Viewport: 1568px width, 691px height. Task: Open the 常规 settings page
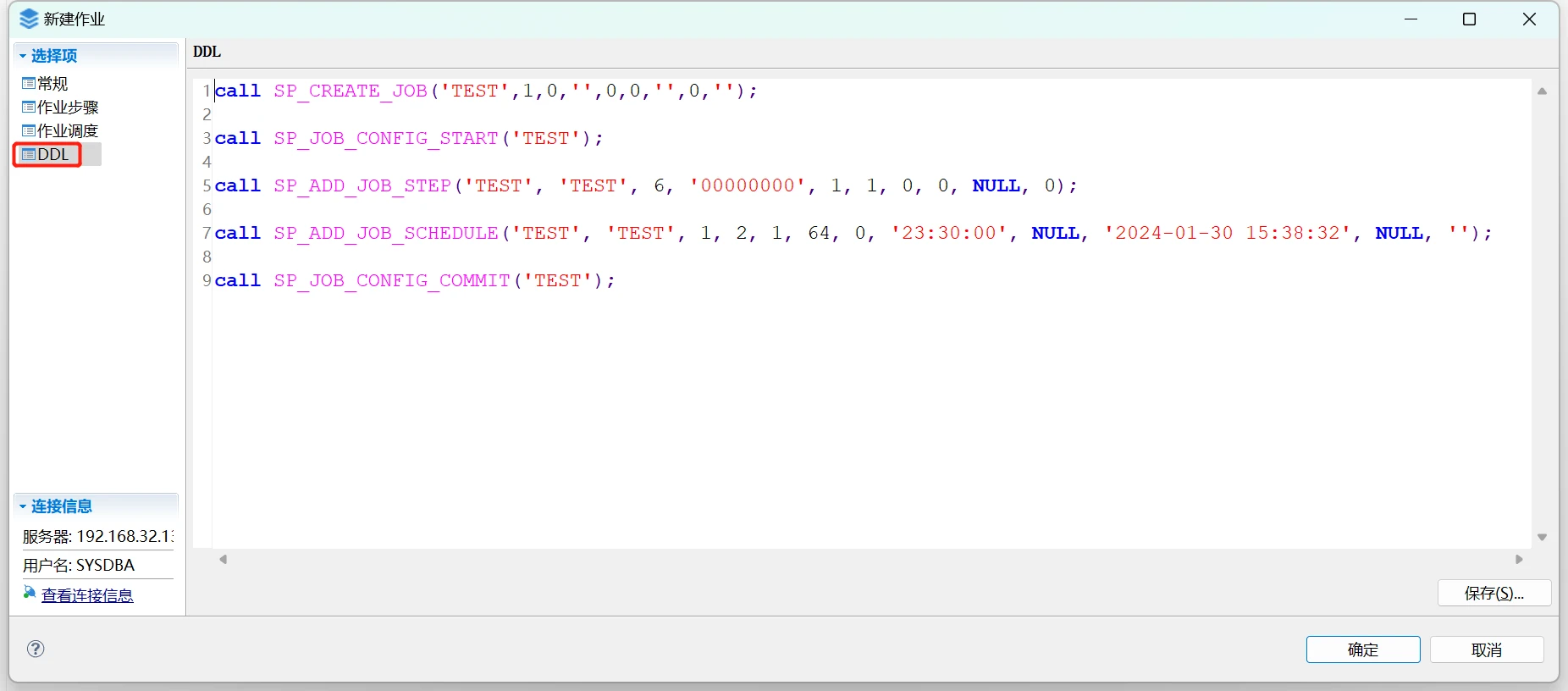click(52, 84)
